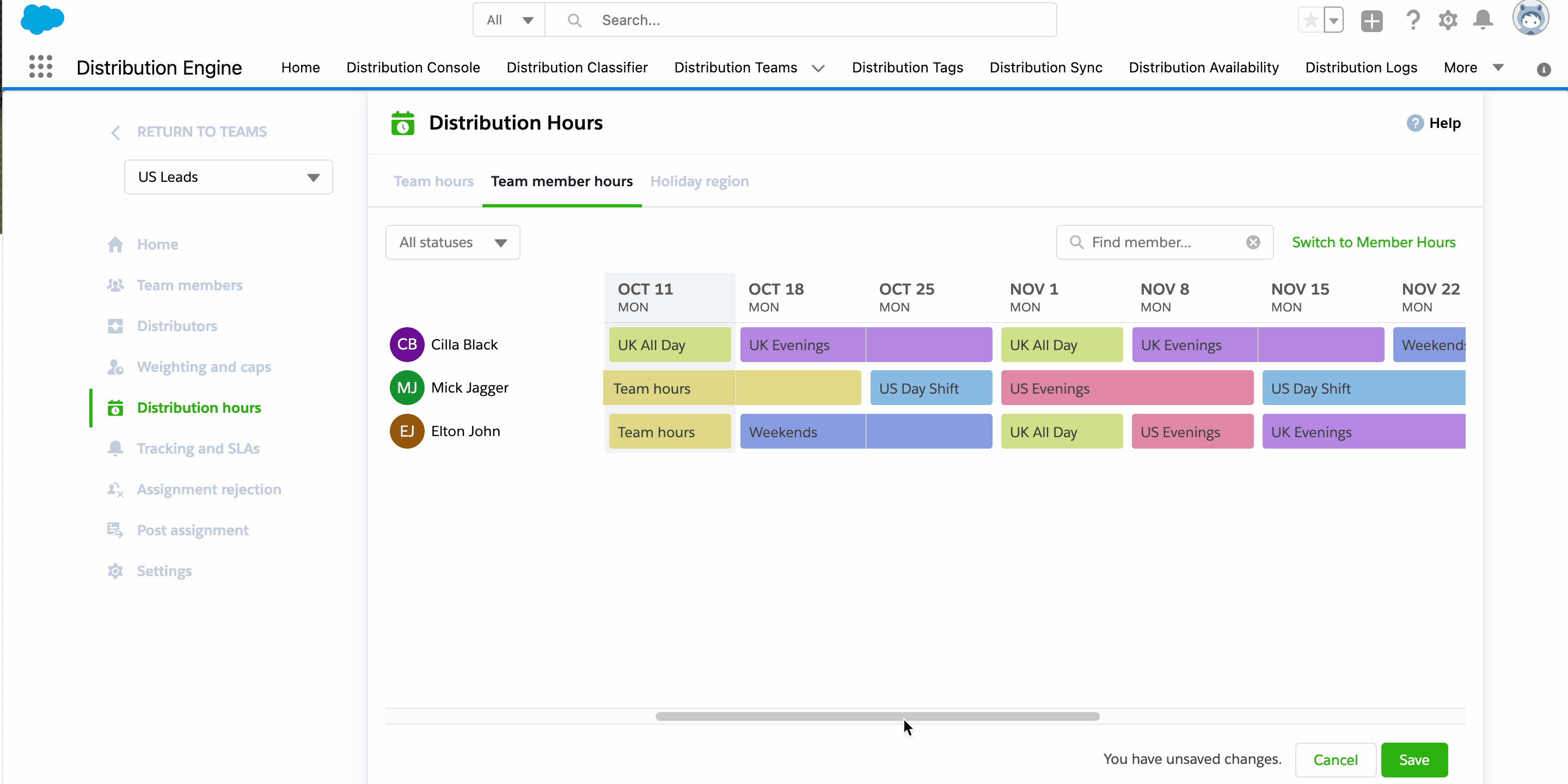Open the Salesforce help question mark
This screenshot has height=784, width=1568.
click(1413, 21)
